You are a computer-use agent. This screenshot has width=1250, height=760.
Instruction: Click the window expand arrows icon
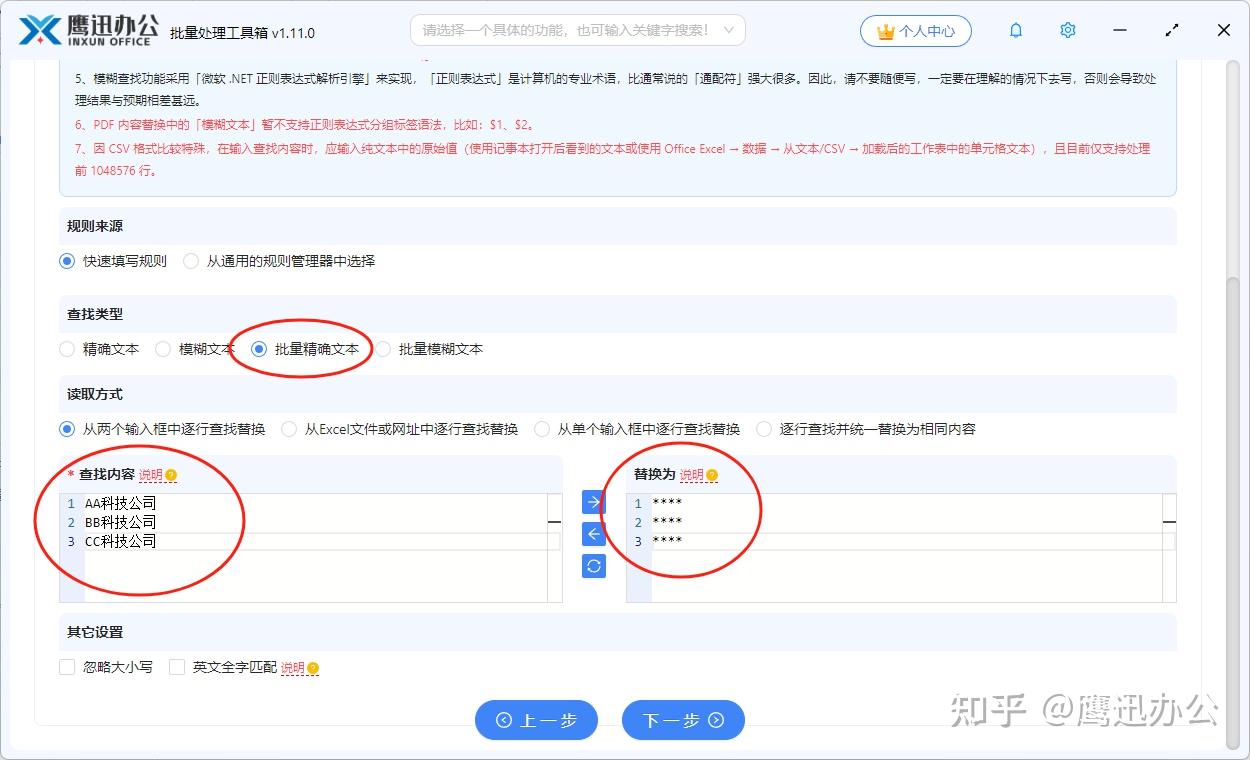[x=1172, y=31]
